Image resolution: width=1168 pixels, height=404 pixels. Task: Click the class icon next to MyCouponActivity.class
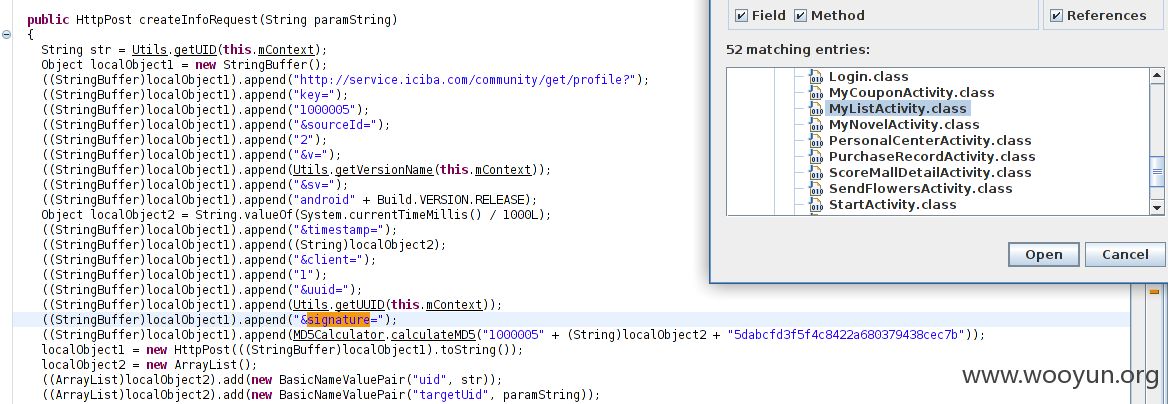(818, 92)
